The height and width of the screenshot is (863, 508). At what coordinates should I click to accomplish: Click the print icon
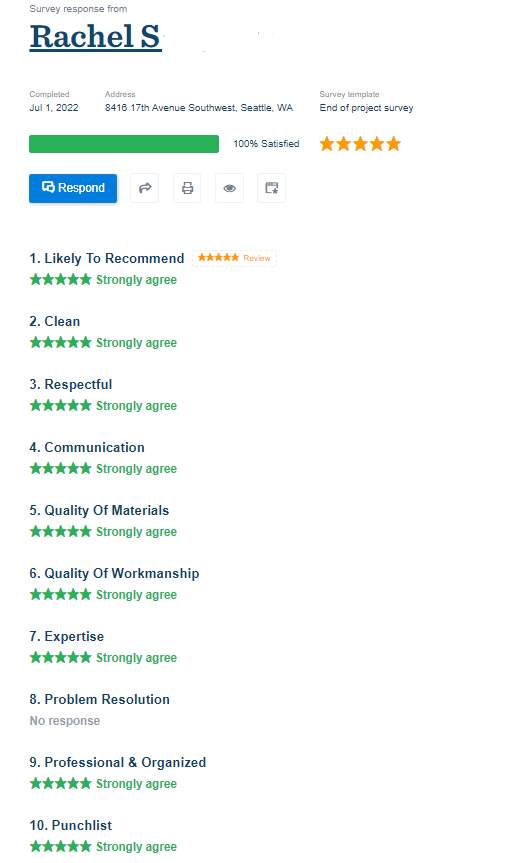[x=187, y=188]
